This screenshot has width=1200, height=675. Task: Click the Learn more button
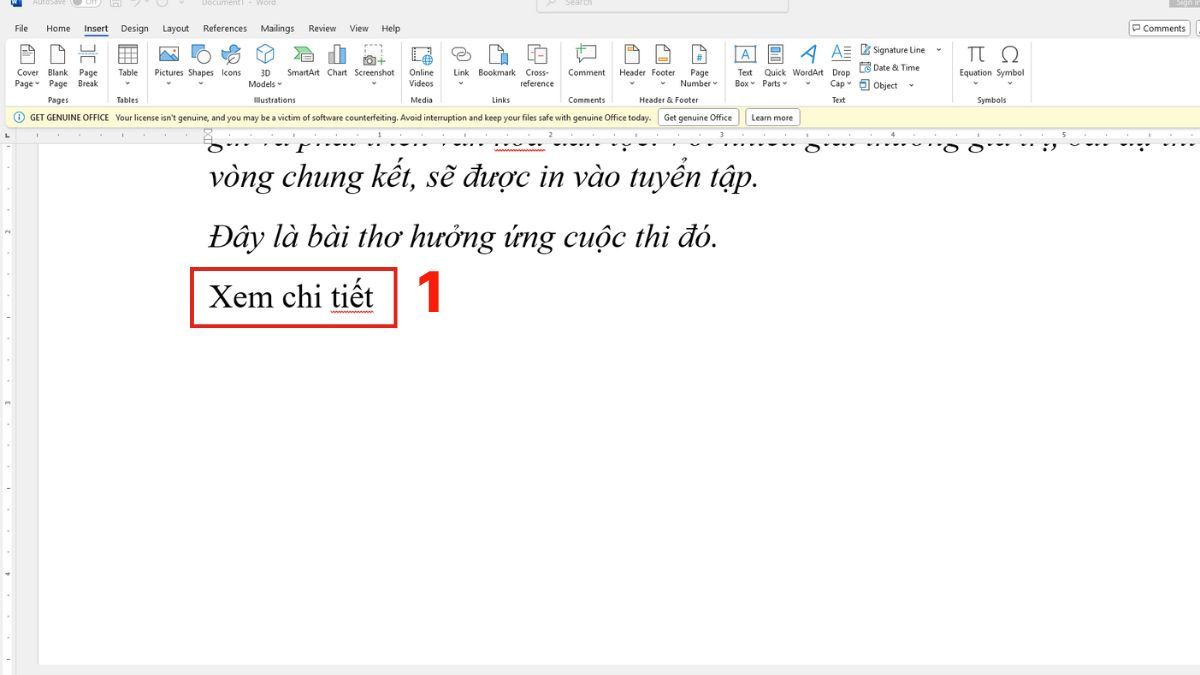pyautogui.click(x=772, y=117)
